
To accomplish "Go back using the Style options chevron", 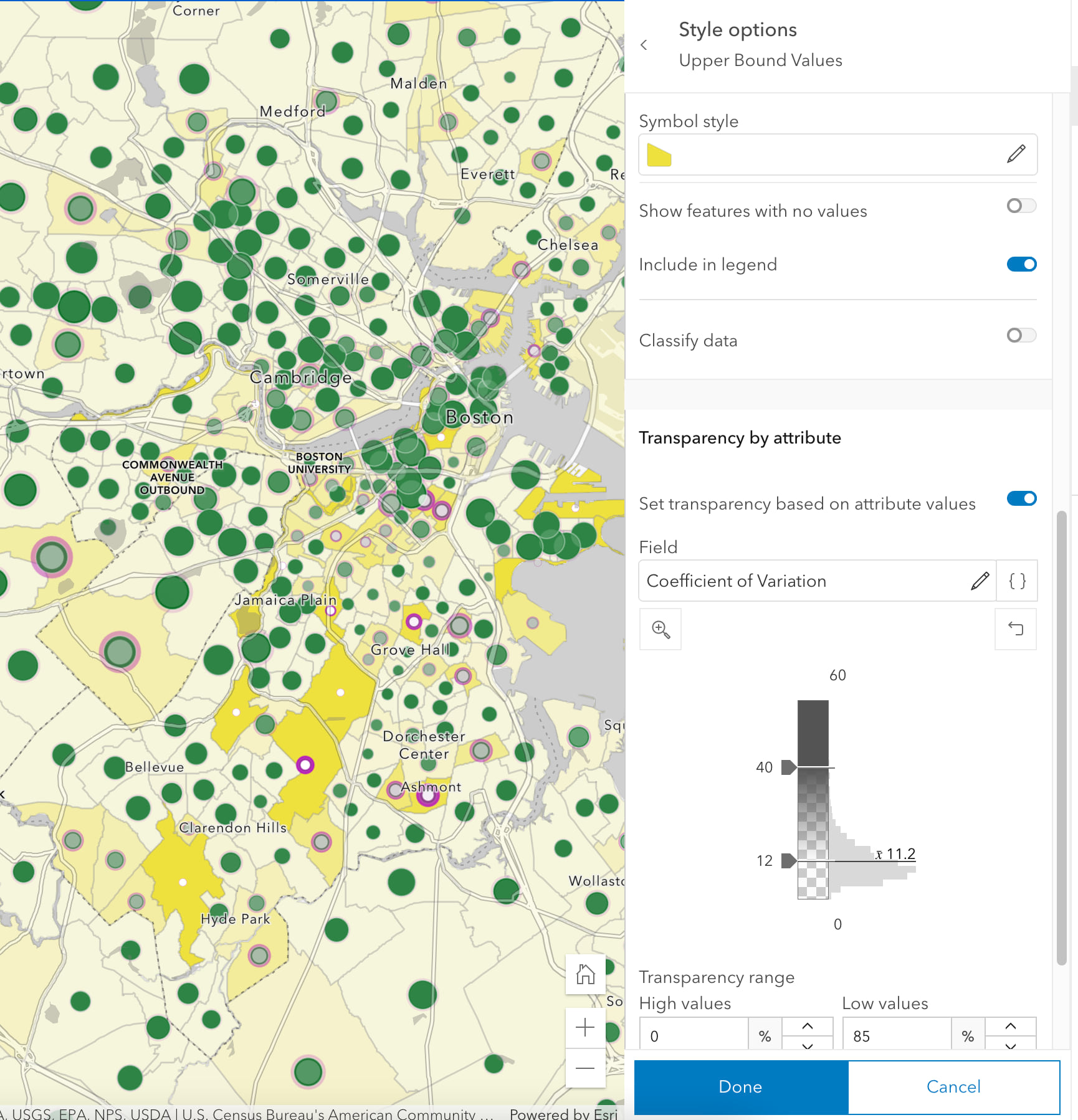I will tap(644, 45).
